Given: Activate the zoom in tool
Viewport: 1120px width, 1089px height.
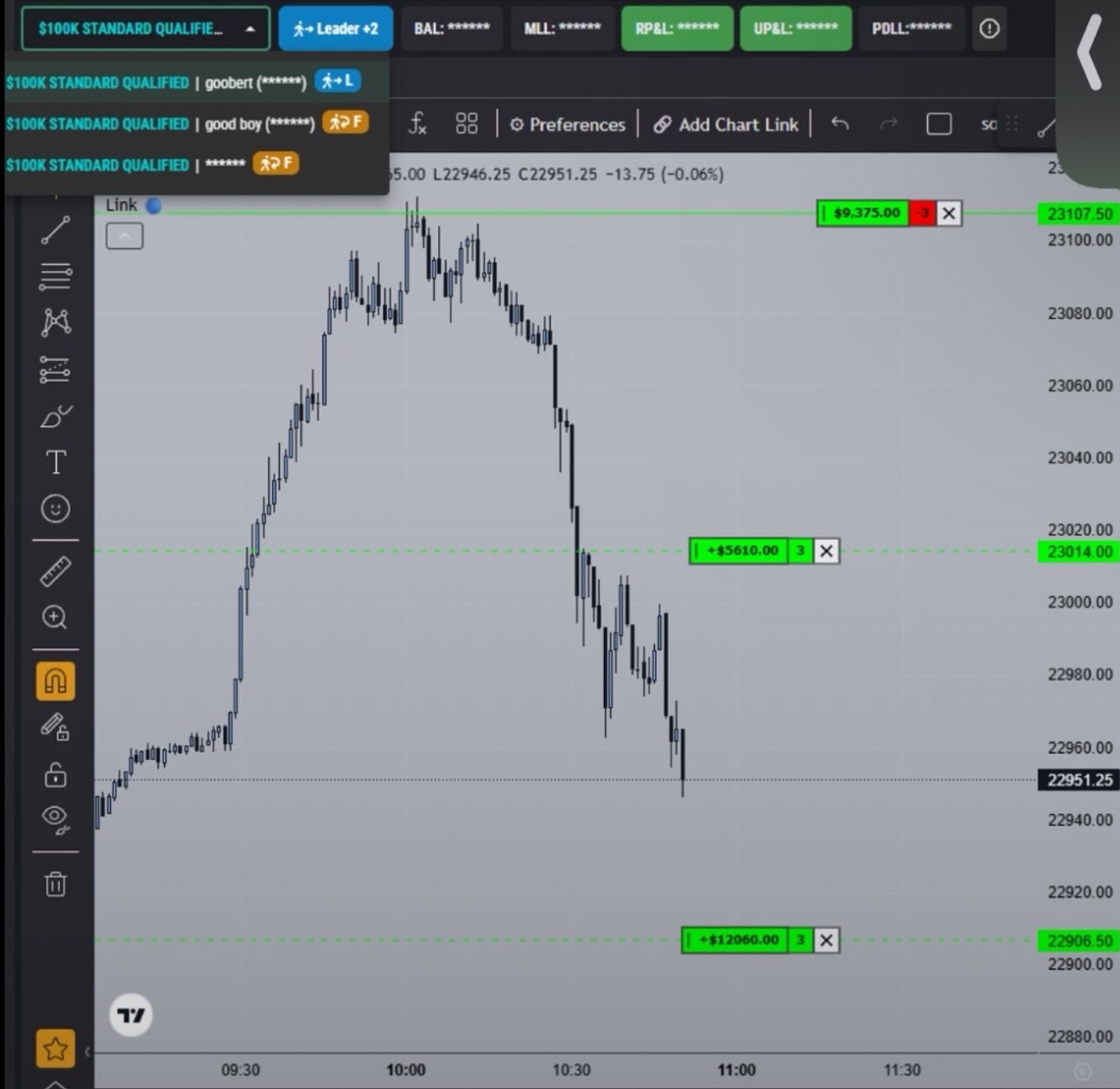Looking at the screenshot, I should coord(55,618).
